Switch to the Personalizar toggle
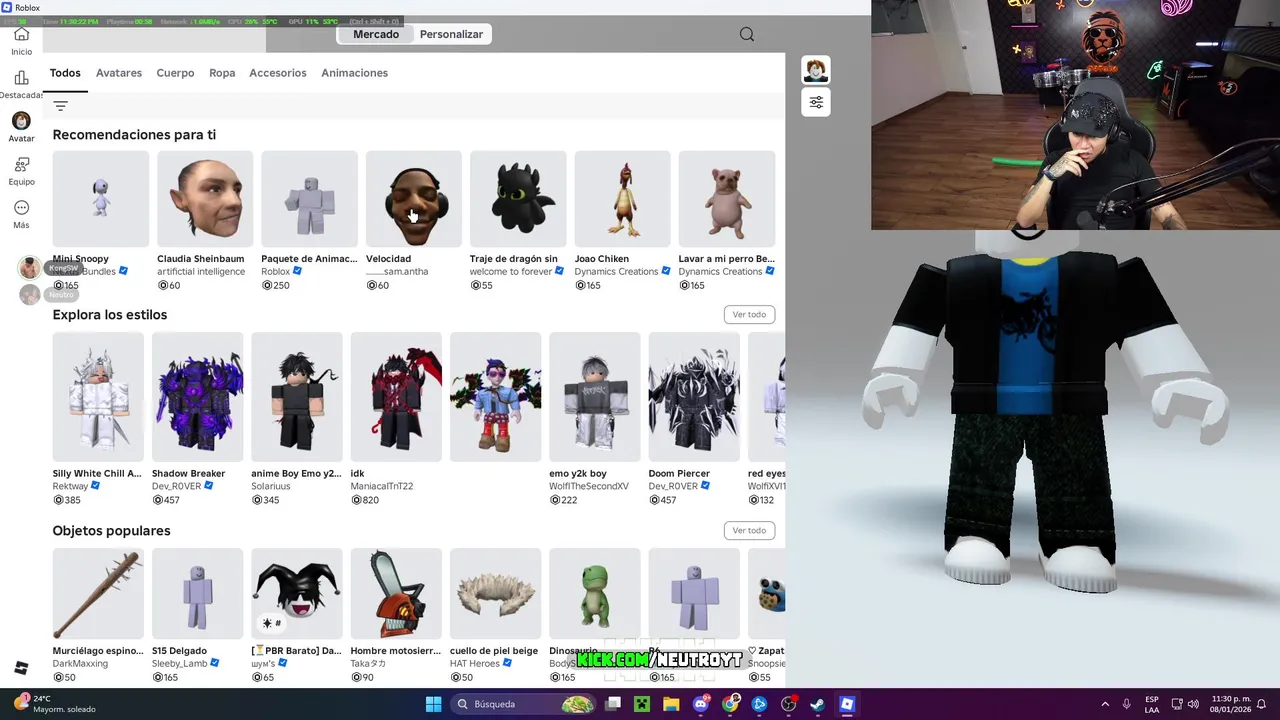The height and width of the screenshot is (720, 1280). coord(451,34)
